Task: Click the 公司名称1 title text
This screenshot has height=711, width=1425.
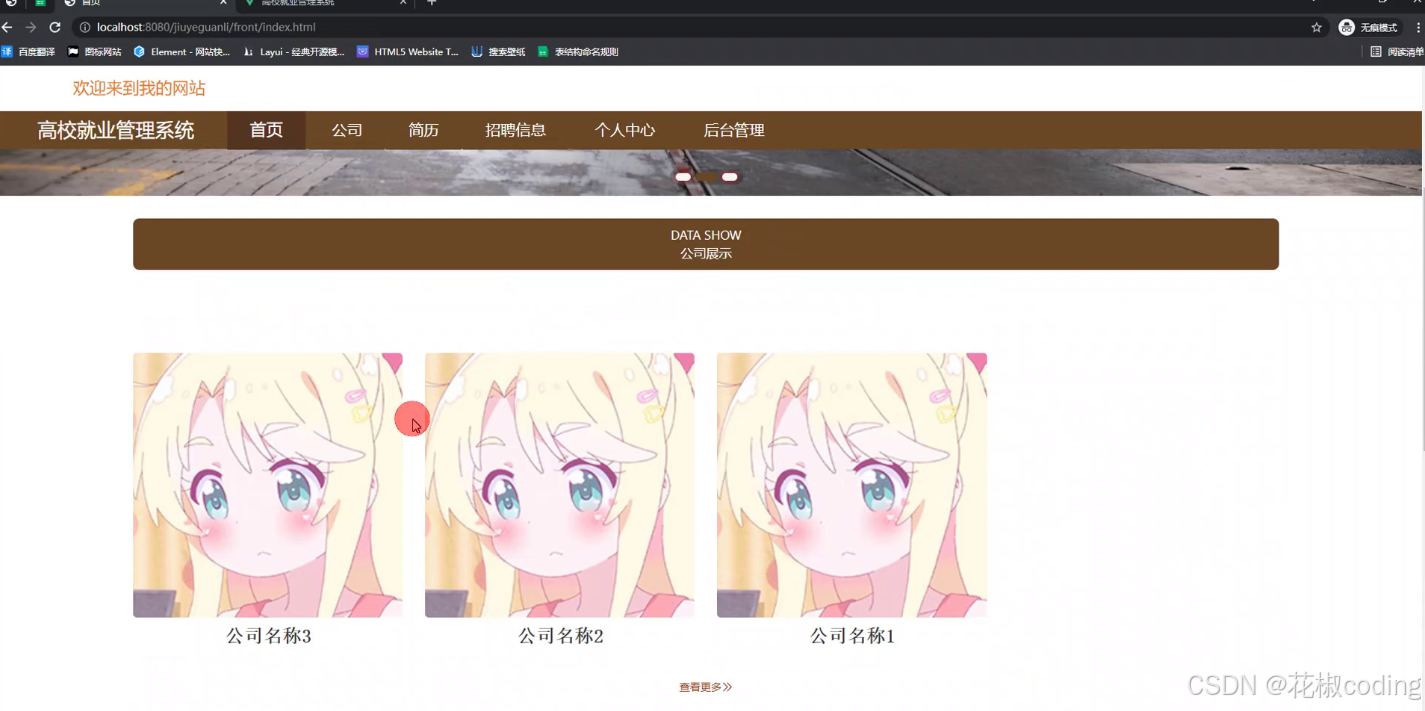Action: click(853, 636)
